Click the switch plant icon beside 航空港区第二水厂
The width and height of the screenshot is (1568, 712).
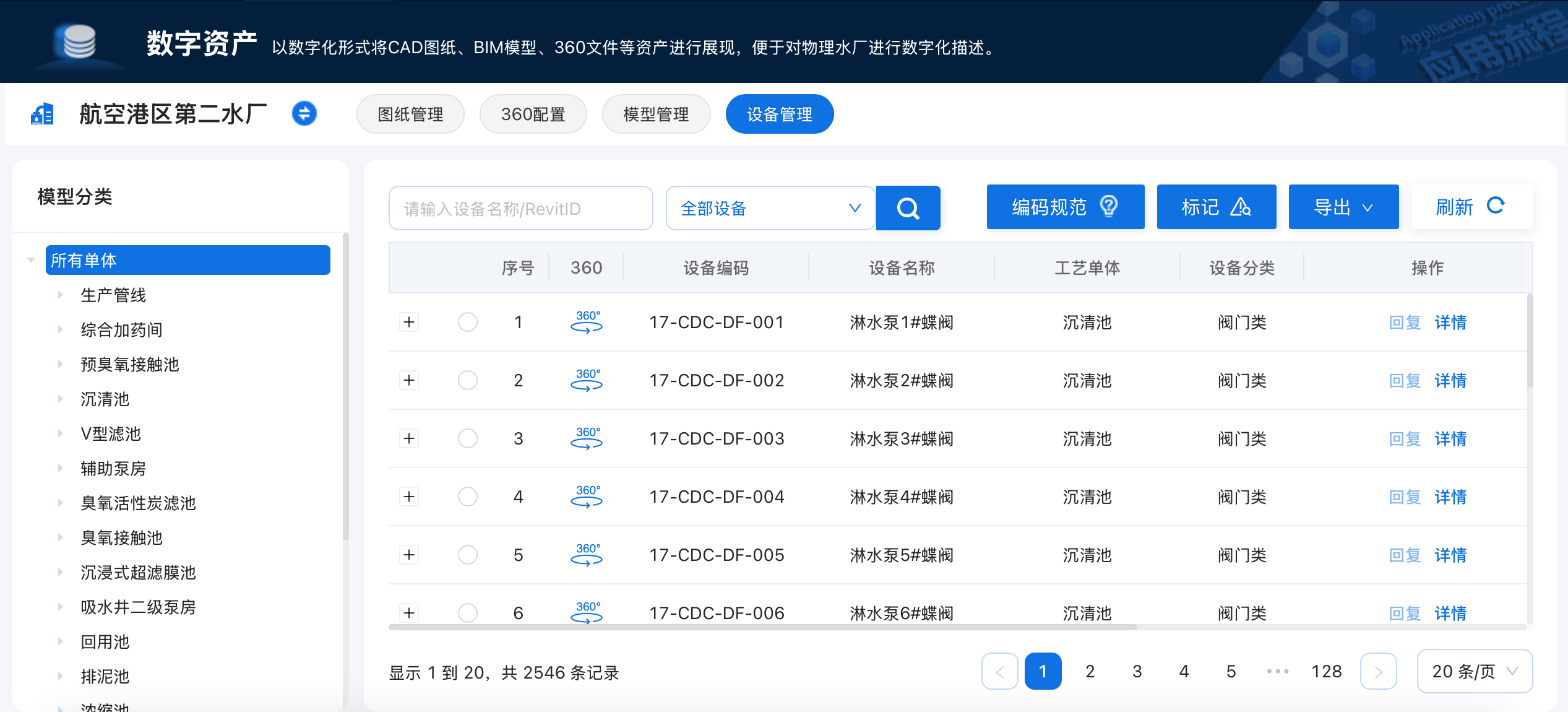point(304,114)
